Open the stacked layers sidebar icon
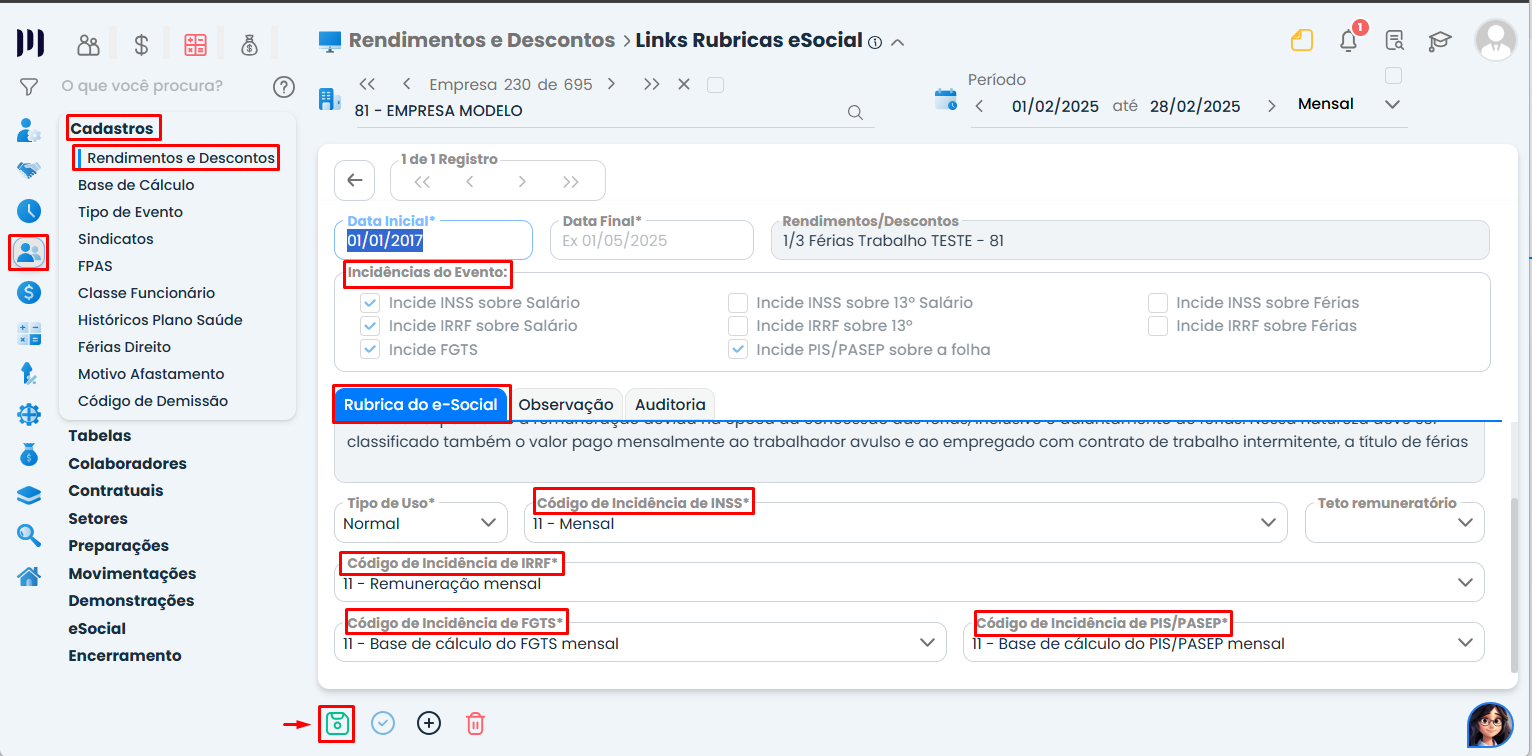The width and height of the screenshot is (1532, 756). pos(29,496)
